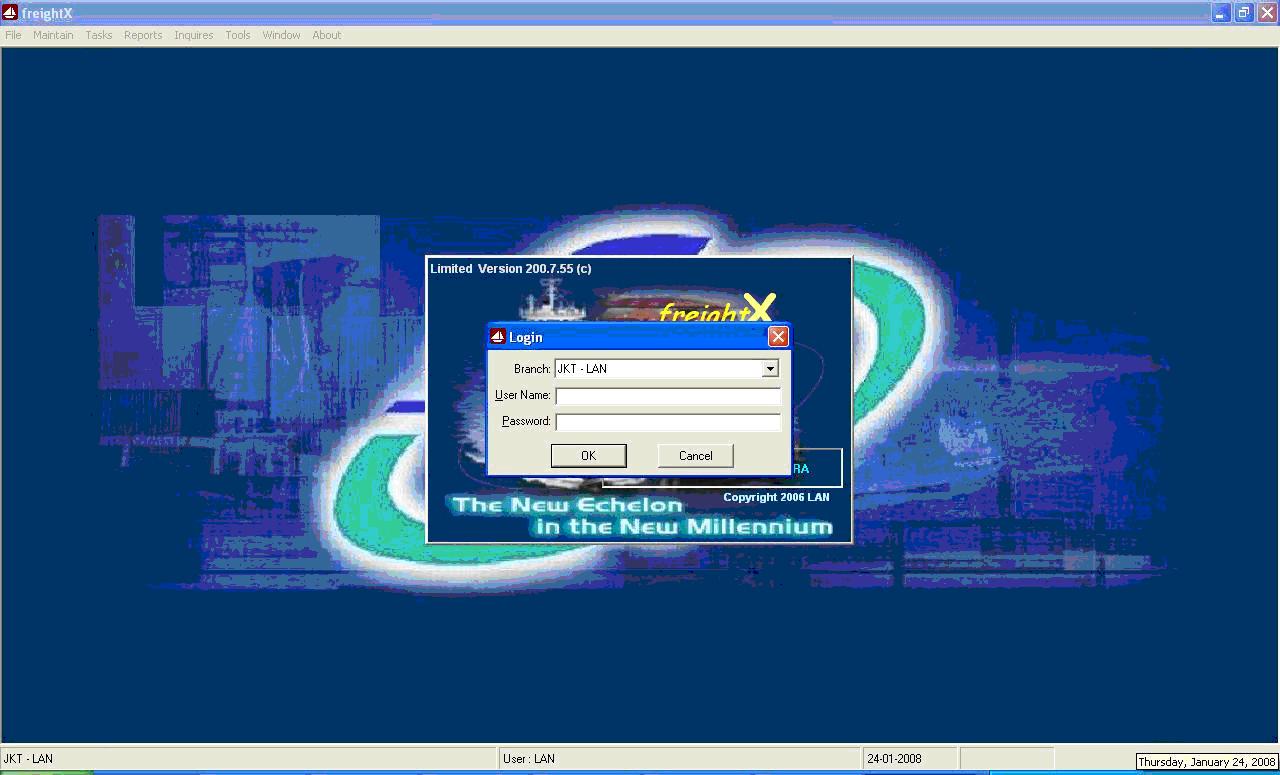This screenshot has height=775, width=1280.
Task: Click the 24-01-2008 date in status bar
Action: tap(894, 759)
